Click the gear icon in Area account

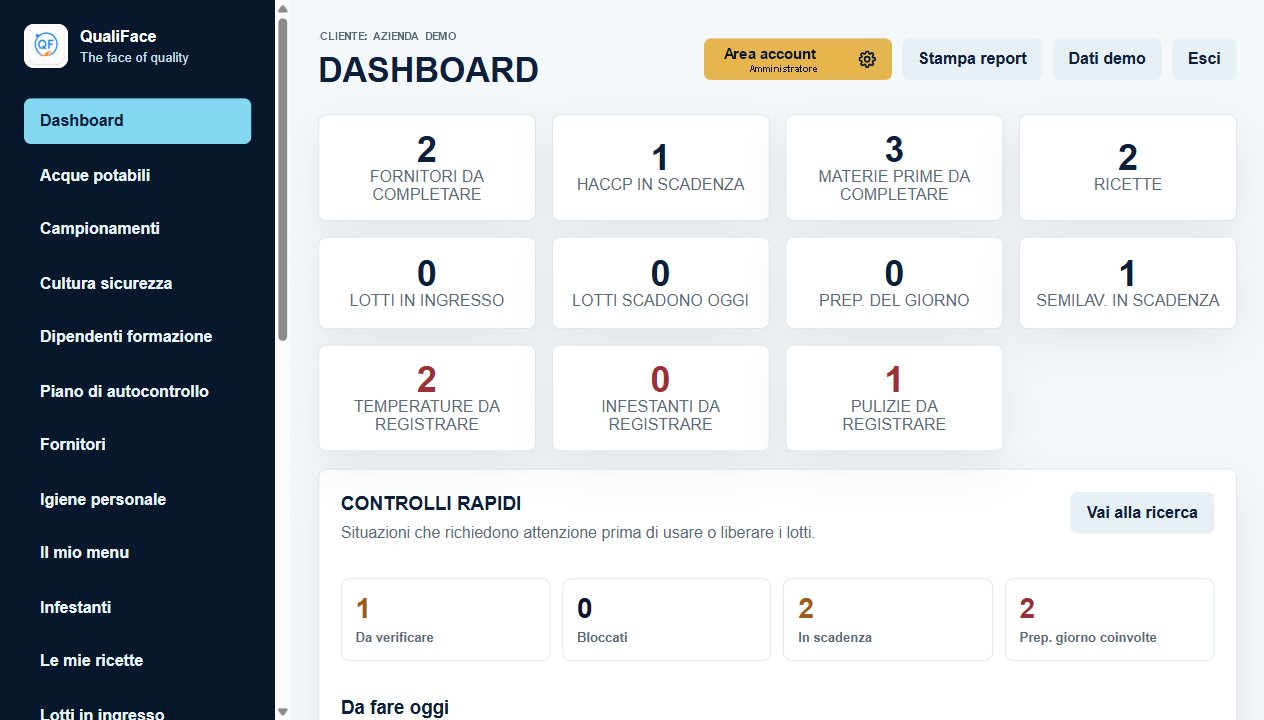tap(867, 59)
